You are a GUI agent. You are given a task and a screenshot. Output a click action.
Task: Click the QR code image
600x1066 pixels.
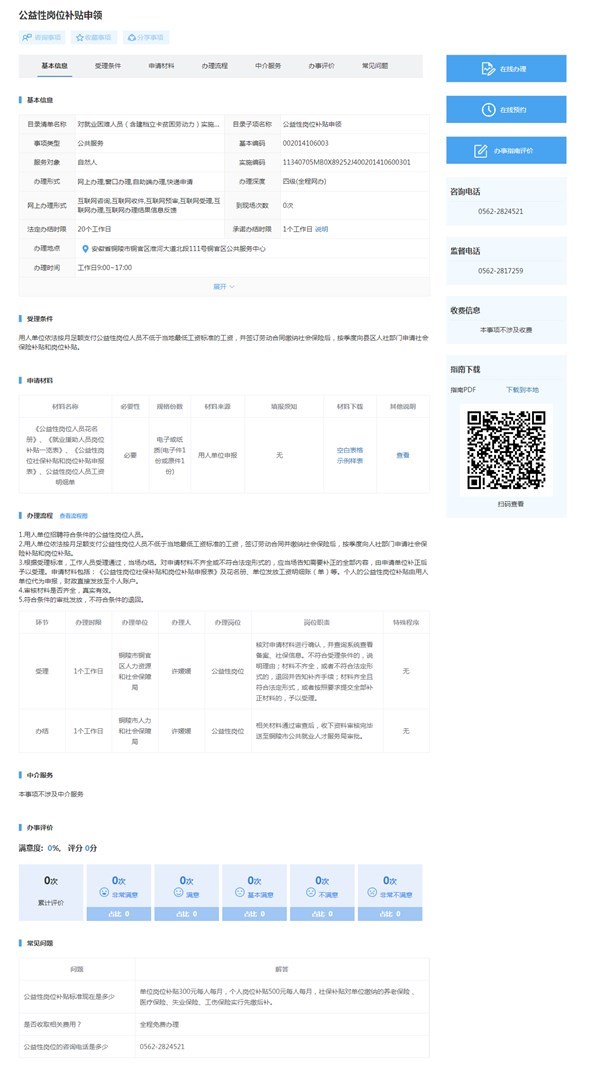pyautogui.click(x=506, y=448)
